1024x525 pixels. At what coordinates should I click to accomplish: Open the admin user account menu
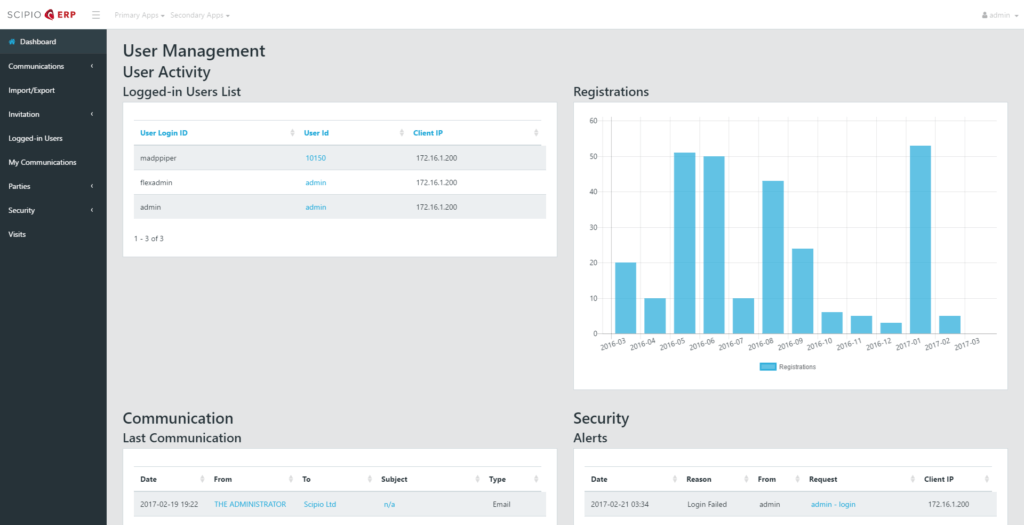click(x=997, y=16)
